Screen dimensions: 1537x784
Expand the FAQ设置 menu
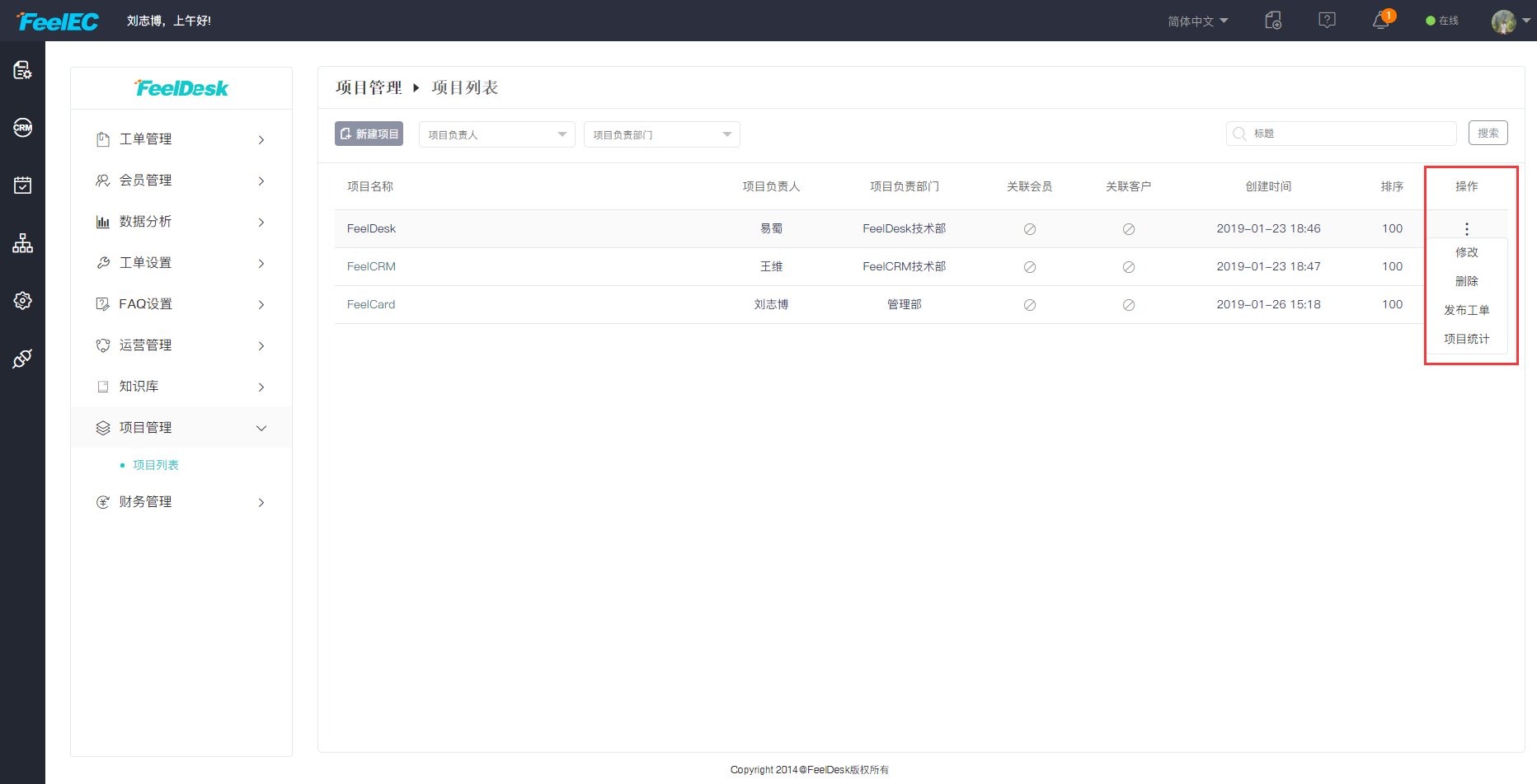[x=181, y=304]
